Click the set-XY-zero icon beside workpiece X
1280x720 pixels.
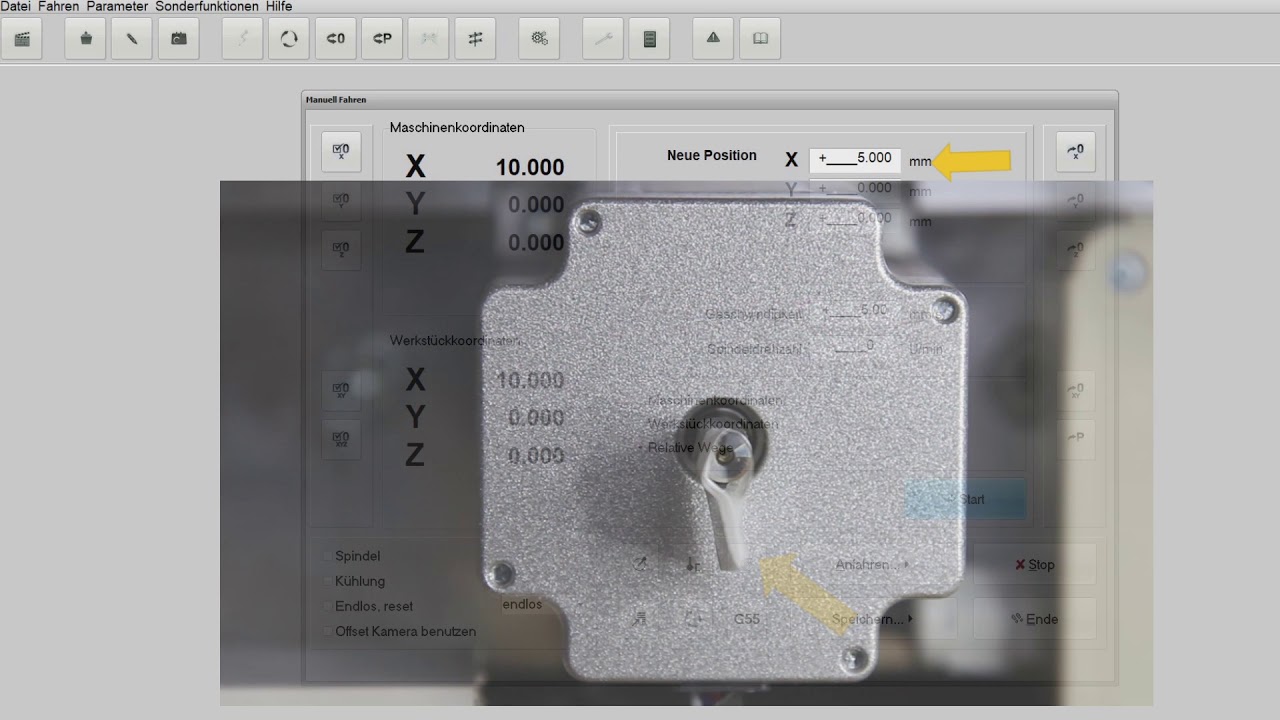point(341,390)
